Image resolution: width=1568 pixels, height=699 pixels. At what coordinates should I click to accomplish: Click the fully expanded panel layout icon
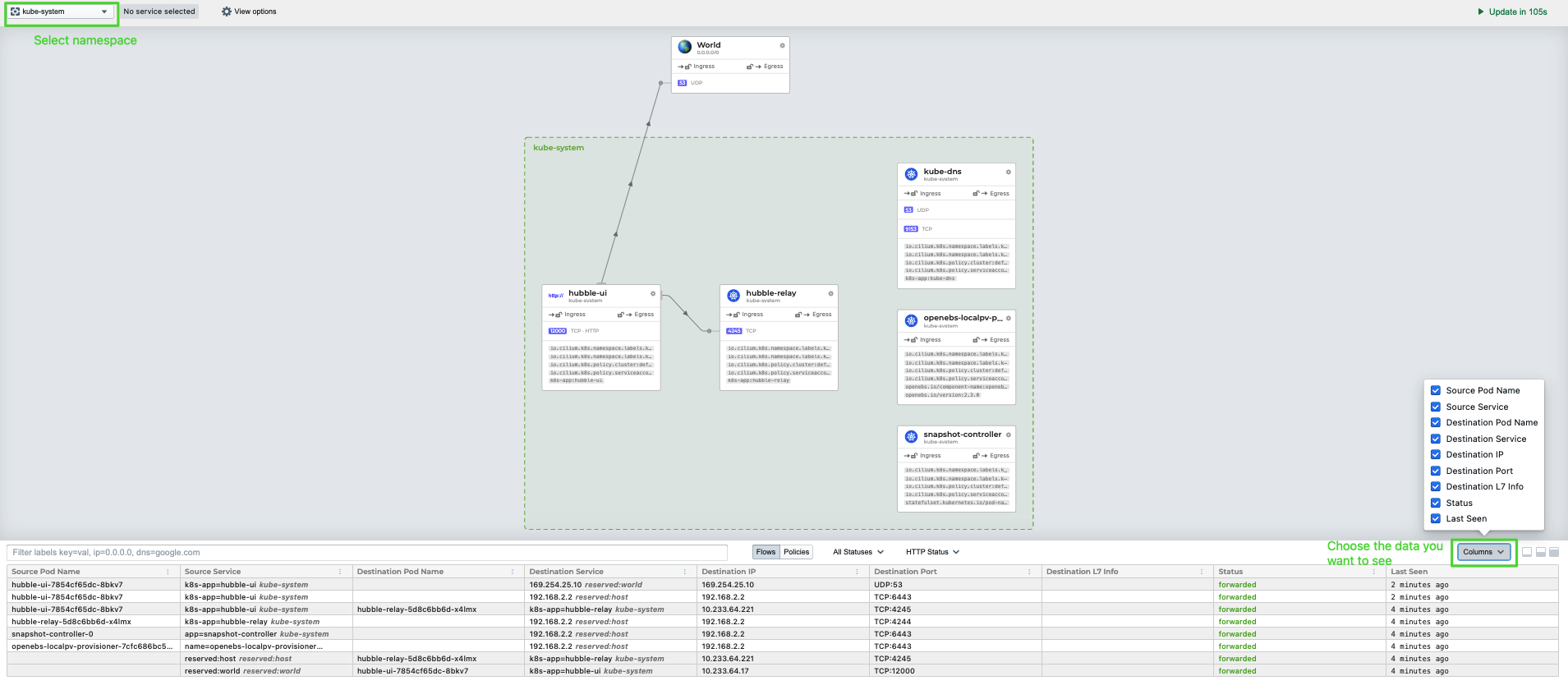coord(1553,552)
